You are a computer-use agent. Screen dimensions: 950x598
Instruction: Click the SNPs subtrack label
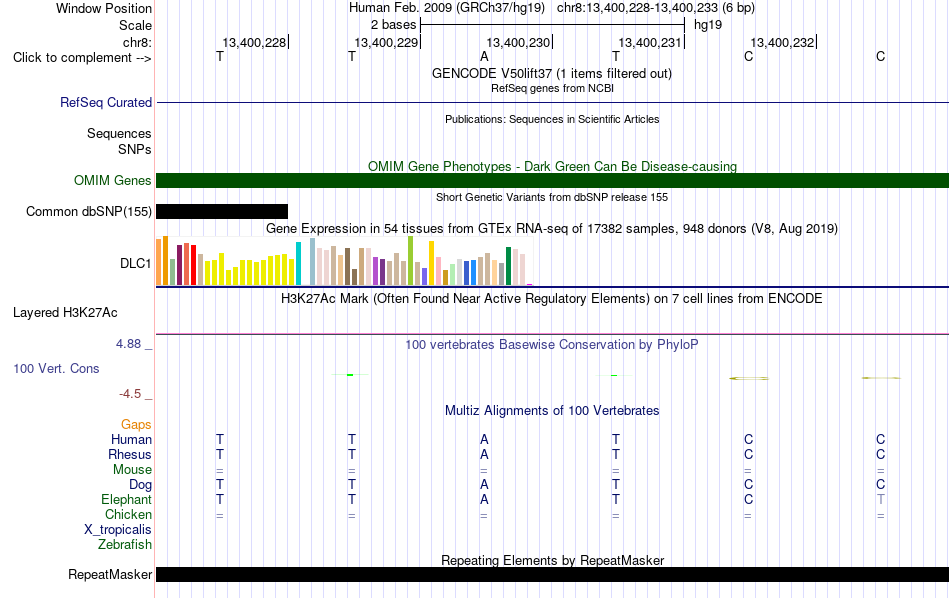135,149
